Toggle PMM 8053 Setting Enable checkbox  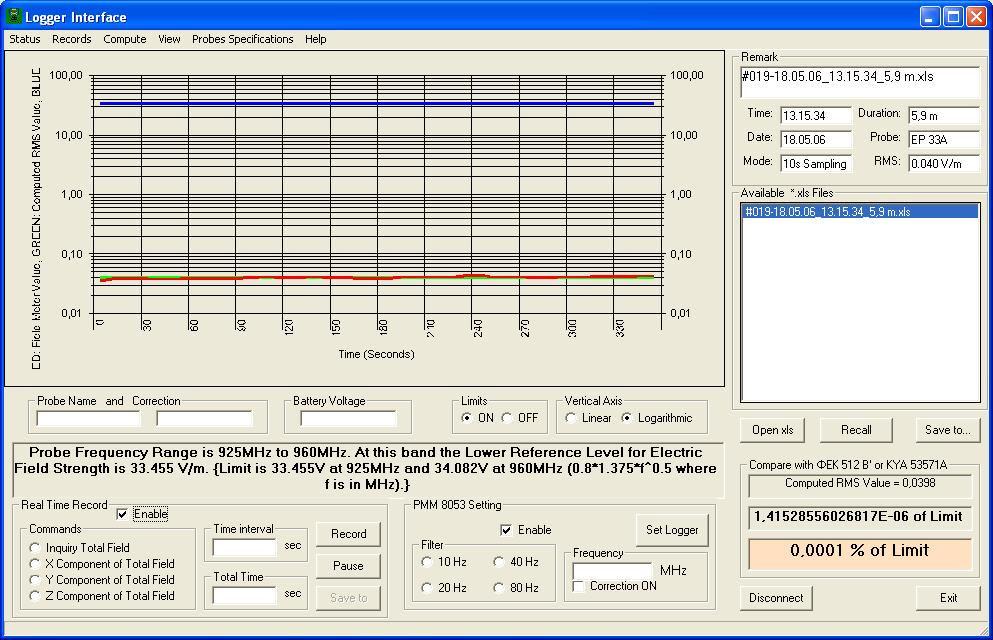pyautogui.click(x=506, y=530)
